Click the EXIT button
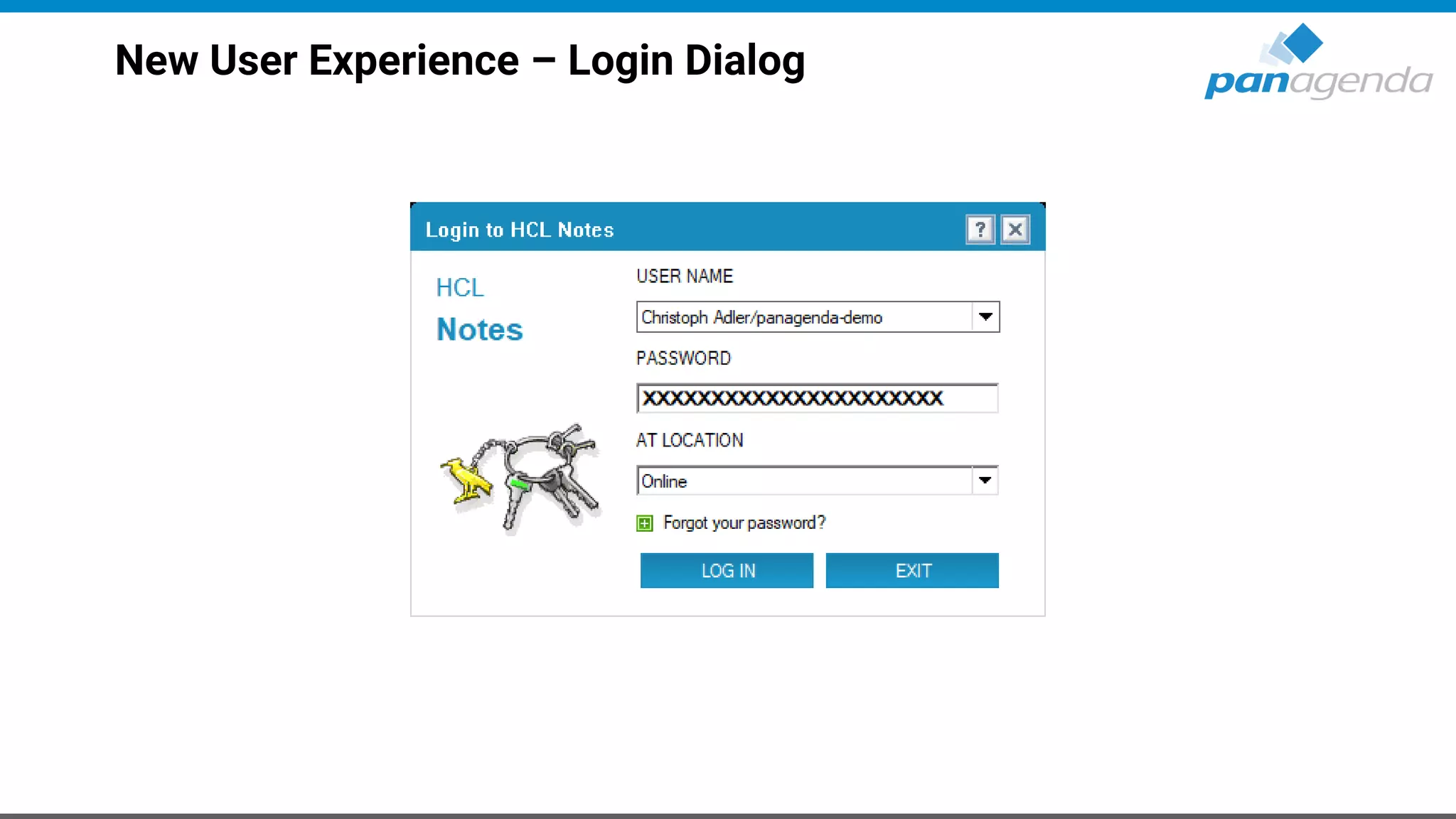The width and height of the screenshot is (1456, 819). [x=912, y=570]
